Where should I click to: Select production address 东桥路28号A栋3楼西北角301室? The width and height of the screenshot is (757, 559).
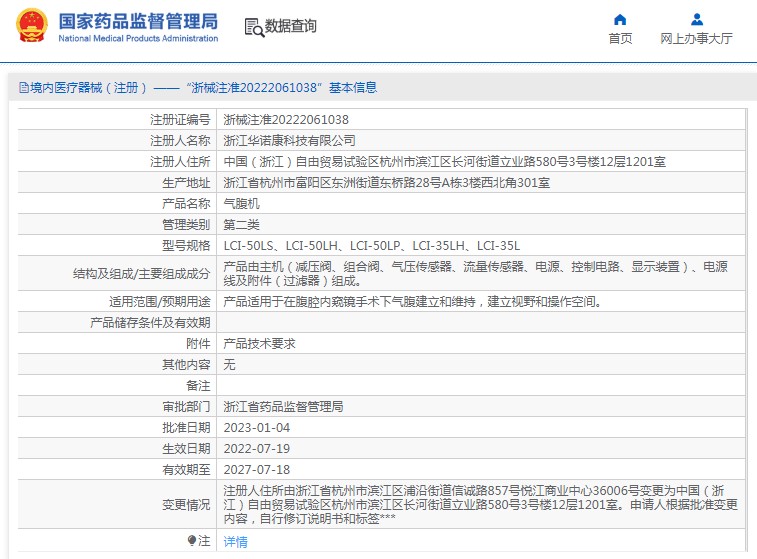point(387,183)
